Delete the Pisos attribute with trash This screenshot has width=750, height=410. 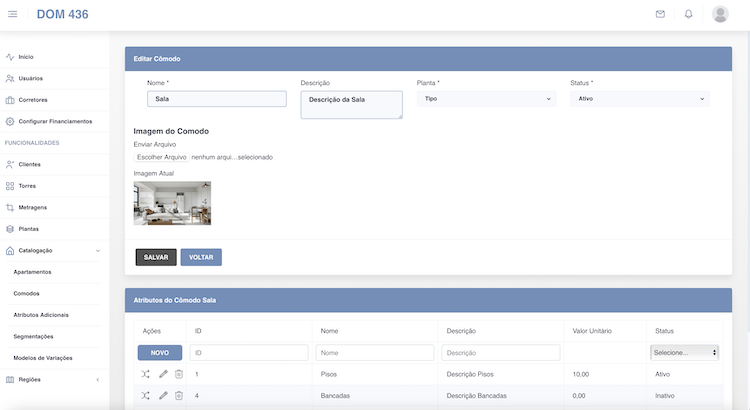click(x=179, y=374)
